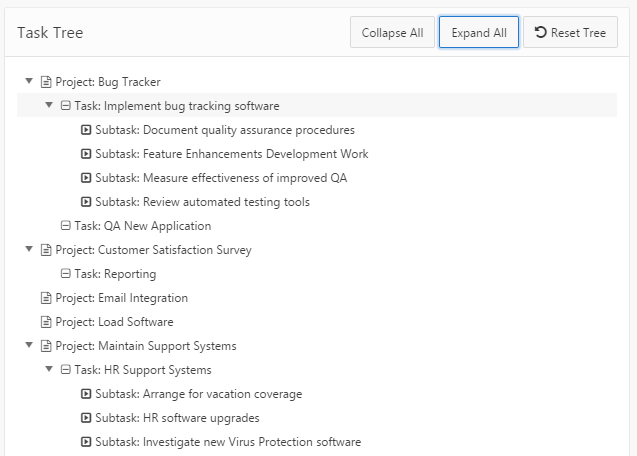637x456 pixels.
Task: Click the QA New Application task icon
Action: click(x=66, y=226)
